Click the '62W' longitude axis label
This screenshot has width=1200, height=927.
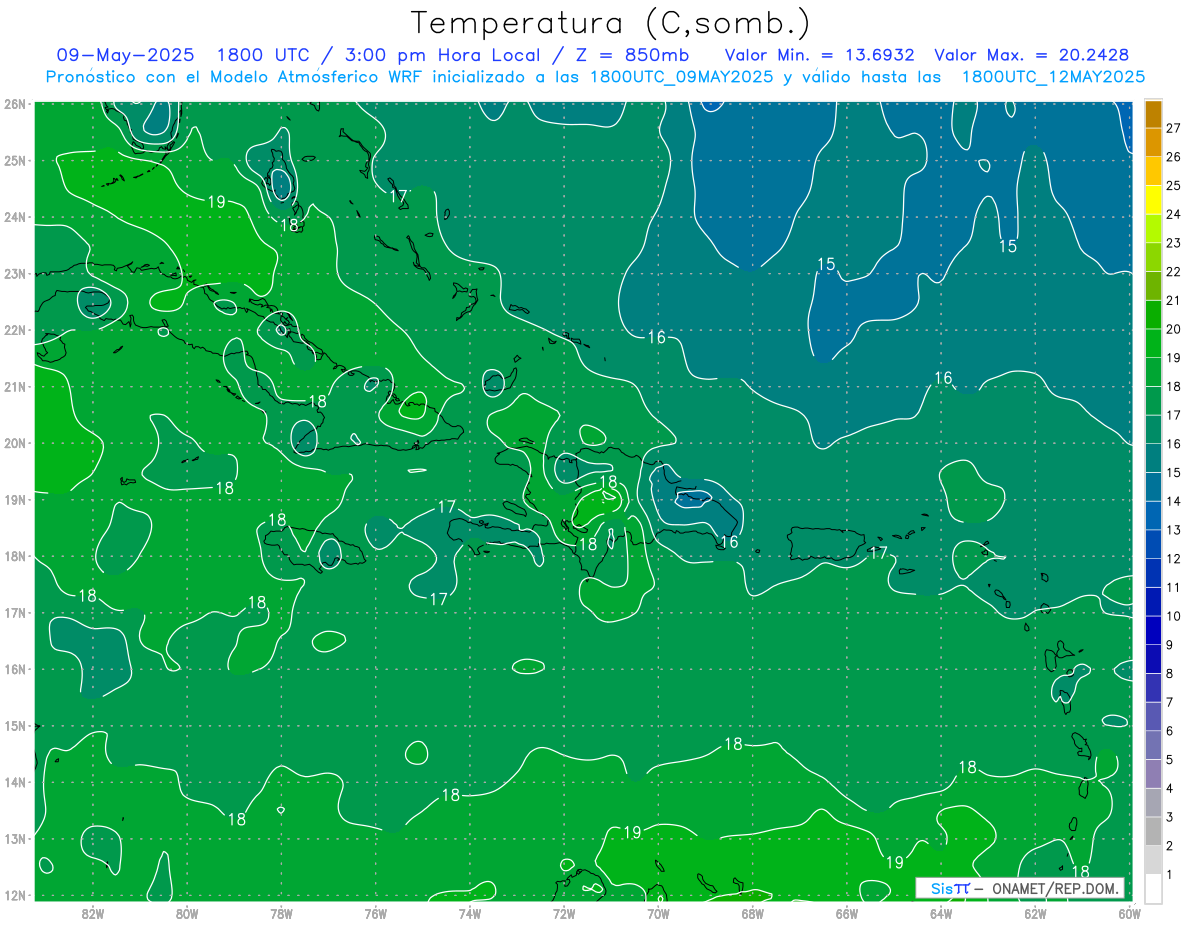[1035, 912]
